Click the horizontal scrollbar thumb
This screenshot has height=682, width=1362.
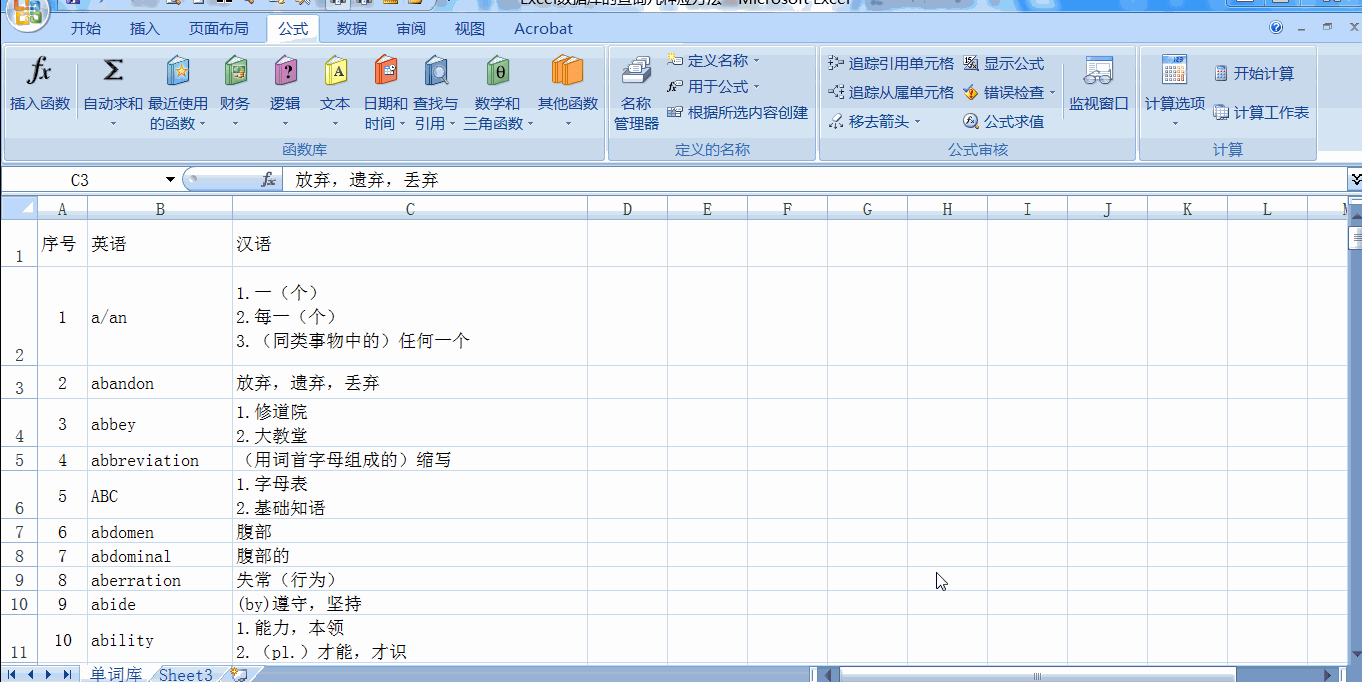[x=1037, y=675]
